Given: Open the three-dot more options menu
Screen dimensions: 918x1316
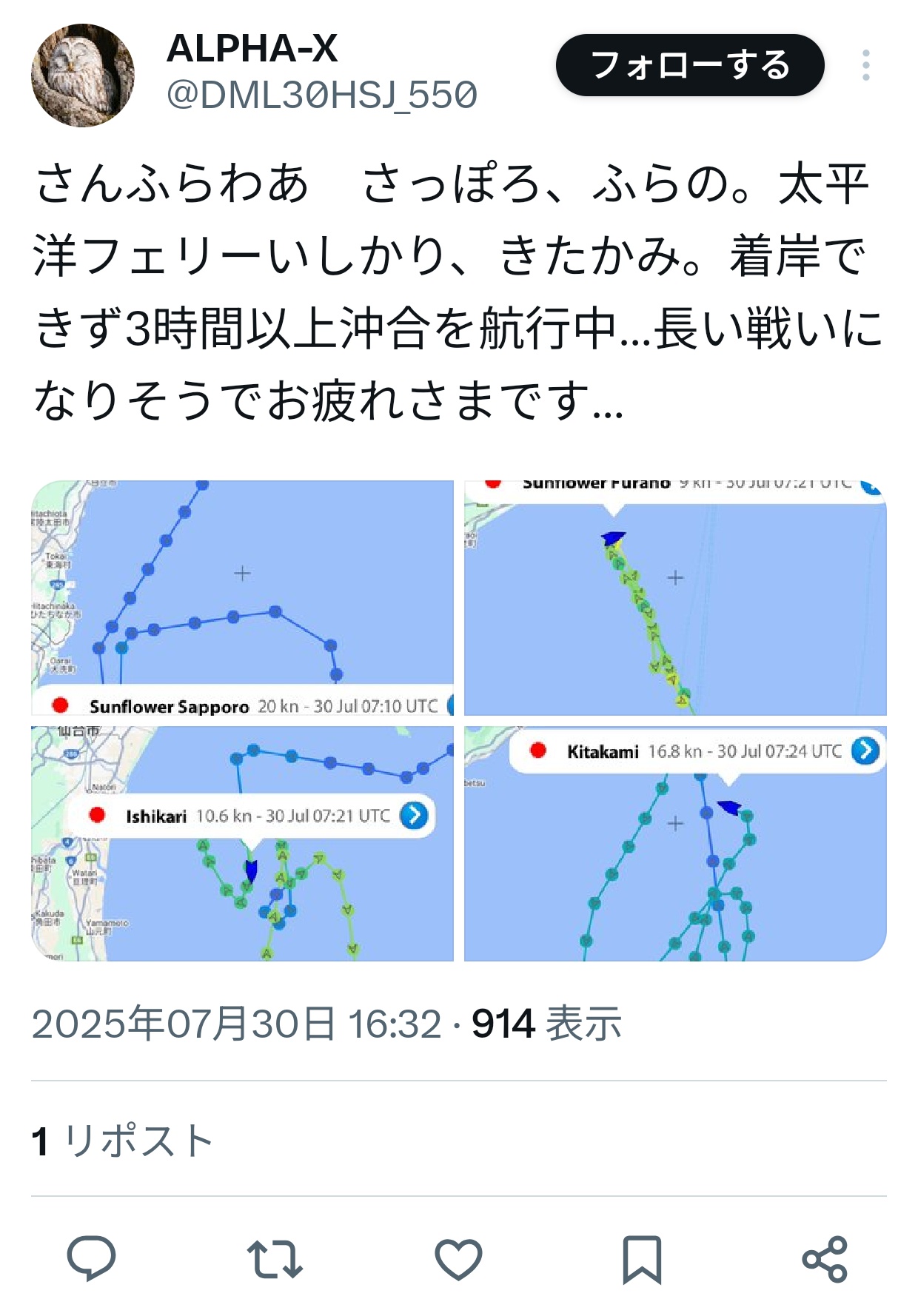Looking at the screenshot, I should (865, 65).
